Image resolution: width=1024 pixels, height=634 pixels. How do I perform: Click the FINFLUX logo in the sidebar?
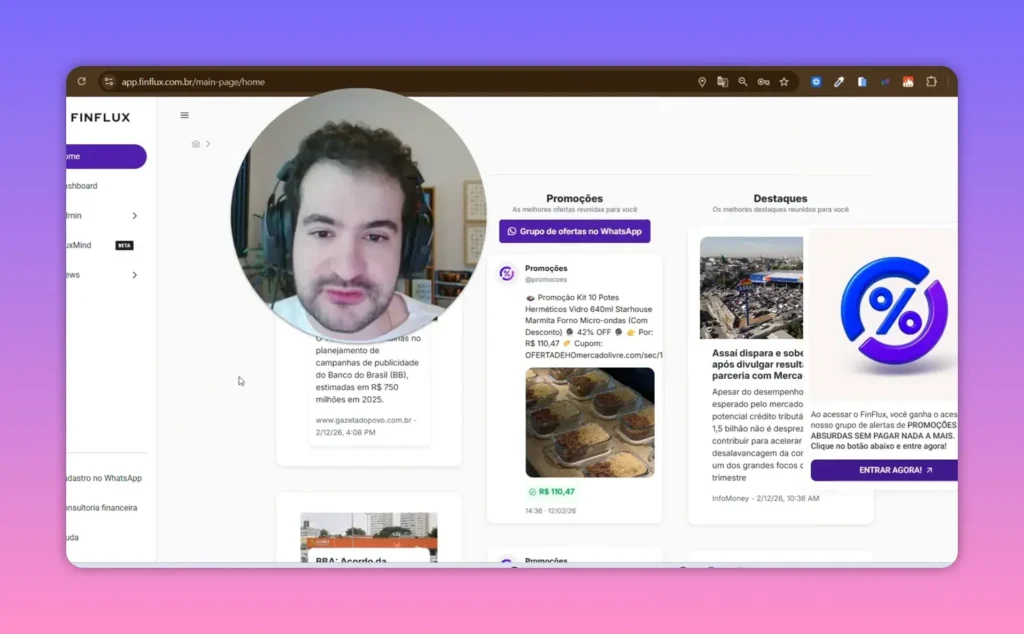click(x=99, y=116)
